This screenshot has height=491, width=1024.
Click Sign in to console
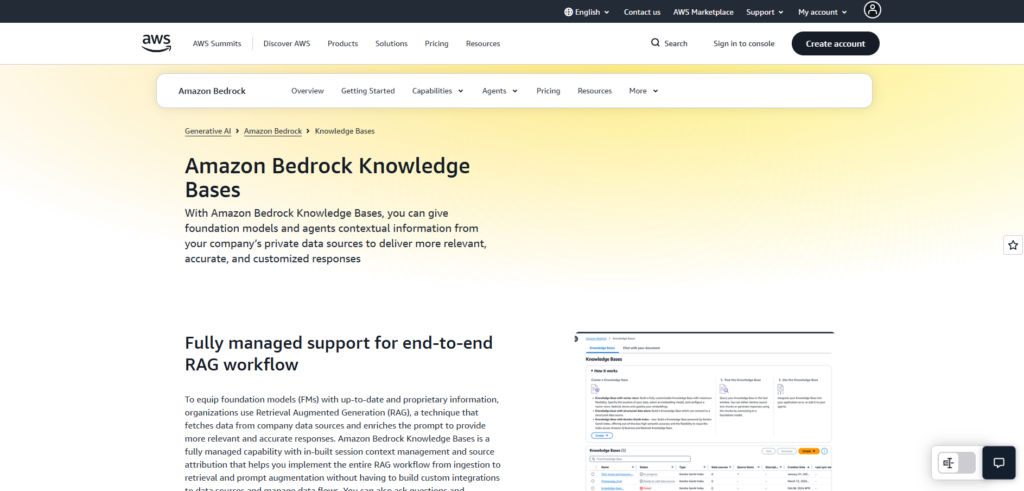click(743, 44)
